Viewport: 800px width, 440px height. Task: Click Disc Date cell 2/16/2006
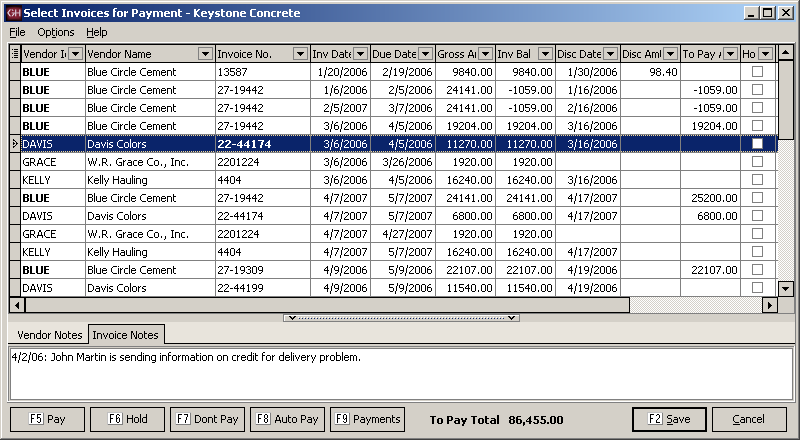pyautogui.click(x=588, y=108)
